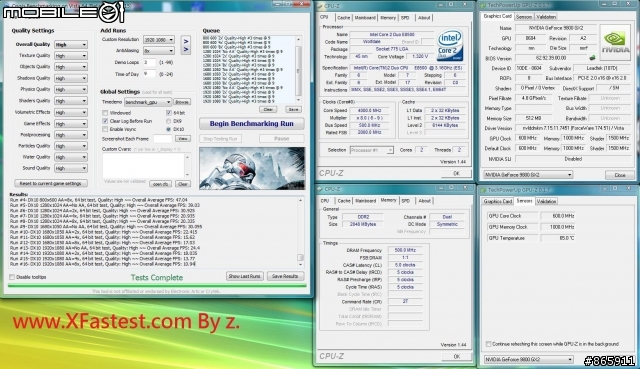Click the green BIOS save chip icon

(592, 58)
